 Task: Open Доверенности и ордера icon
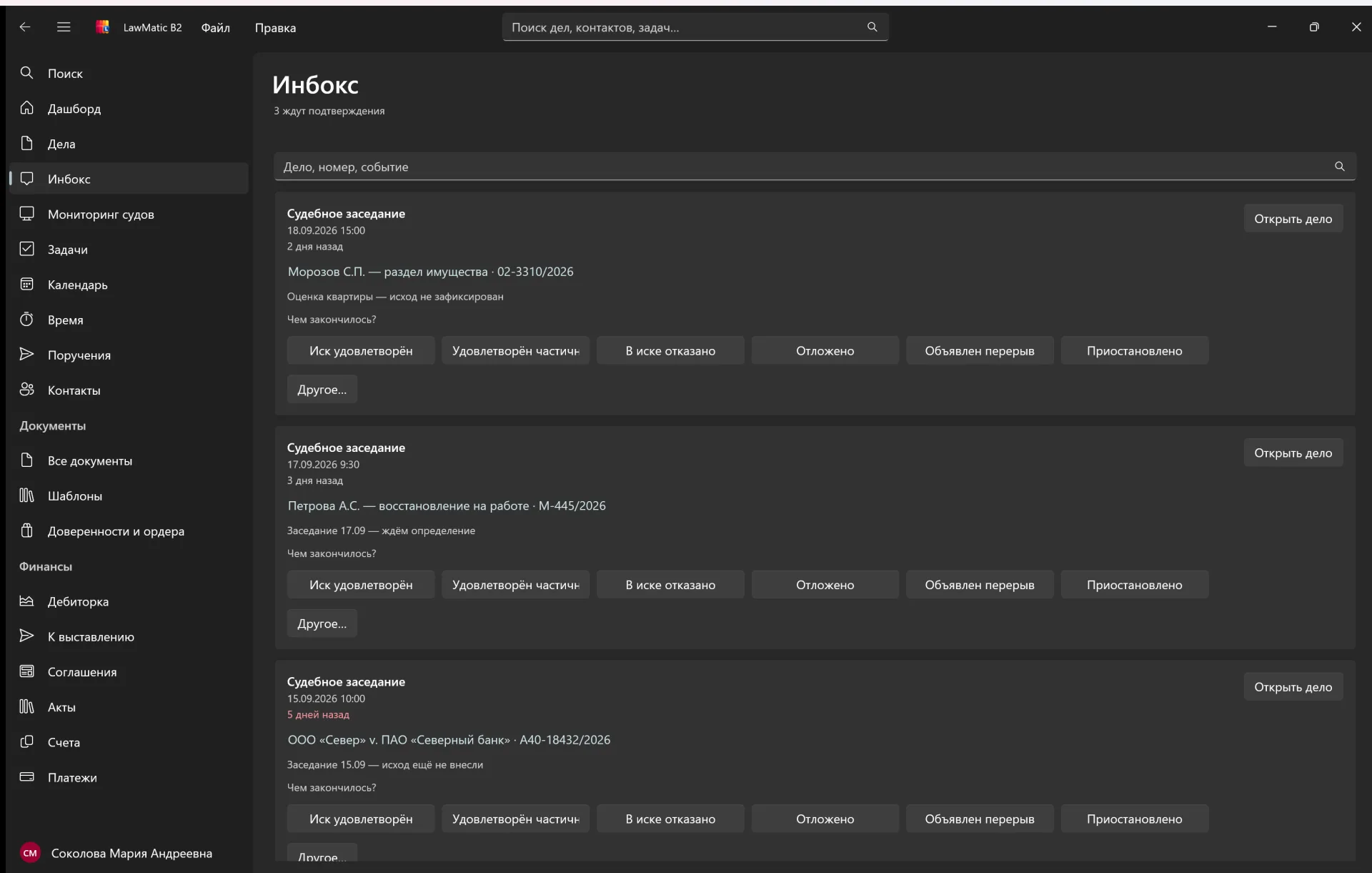pos(27,531)
